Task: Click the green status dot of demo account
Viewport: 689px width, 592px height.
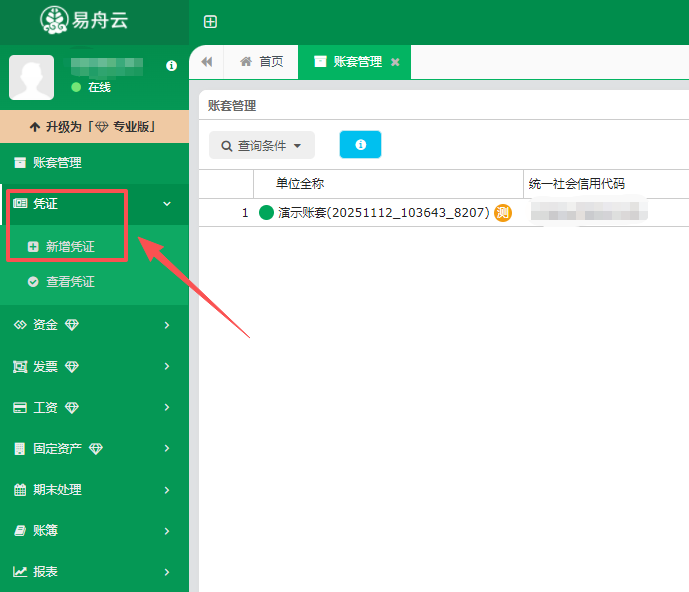Action: click(x=266, y=212)
